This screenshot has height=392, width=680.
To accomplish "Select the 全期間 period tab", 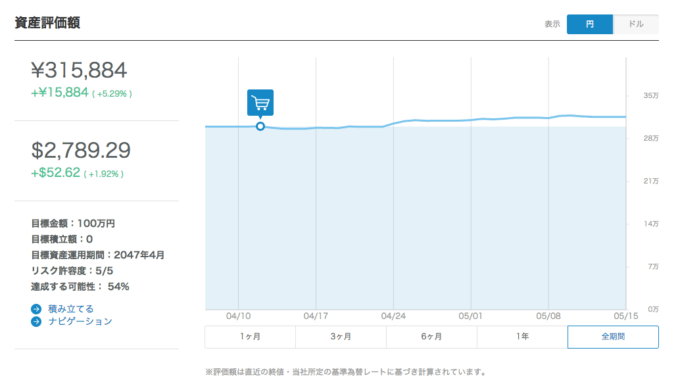I will [613, 337].
